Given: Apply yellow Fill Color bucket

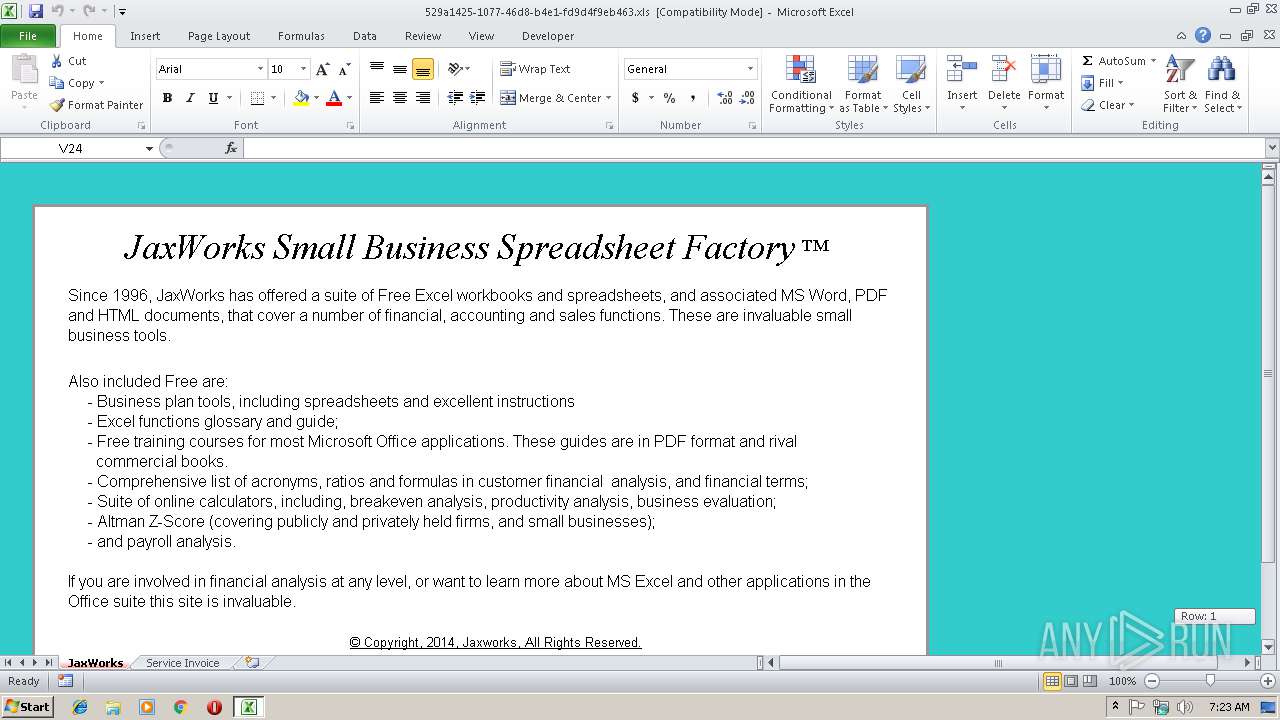Looking at the screenshot, I should point(301,98).
